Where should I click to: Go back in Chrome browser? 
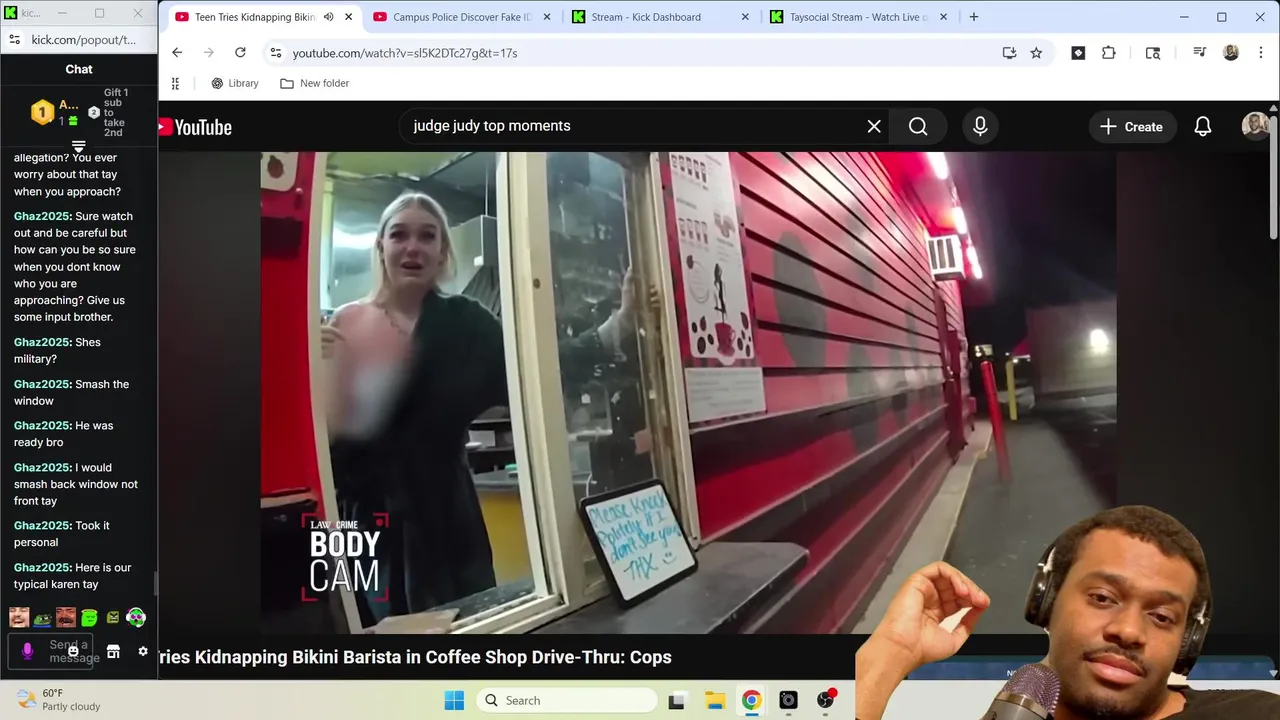tap(177, 53)
